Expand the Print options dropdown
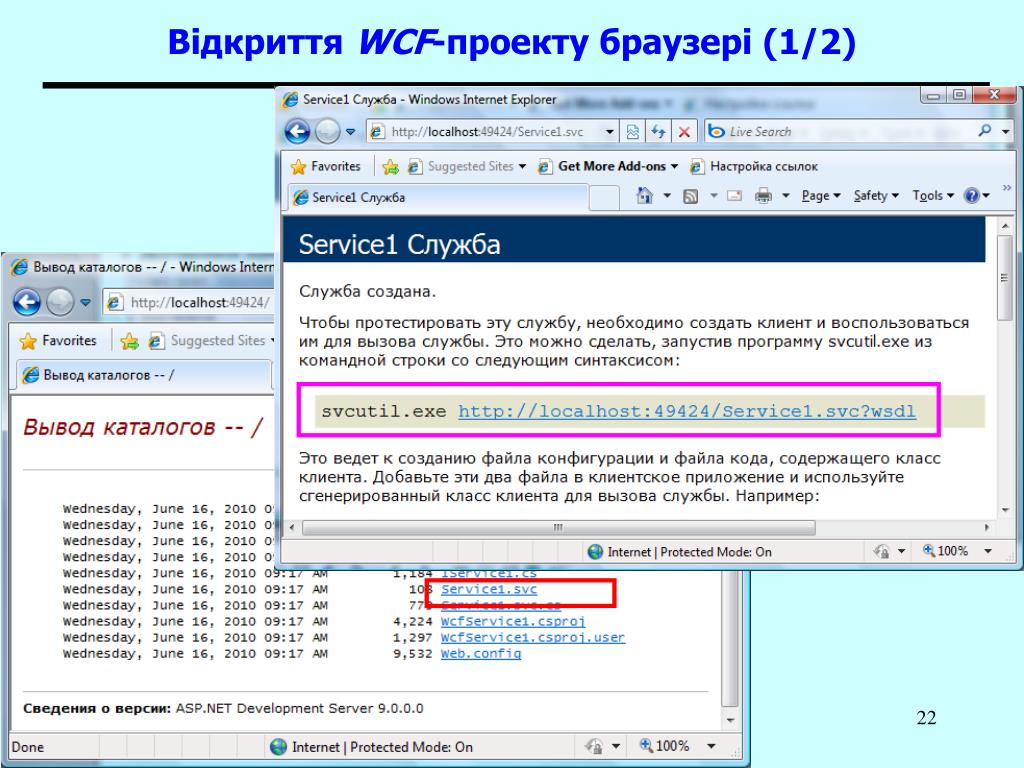This screenshot has height=768, width=1024. [x=786, y=195]
